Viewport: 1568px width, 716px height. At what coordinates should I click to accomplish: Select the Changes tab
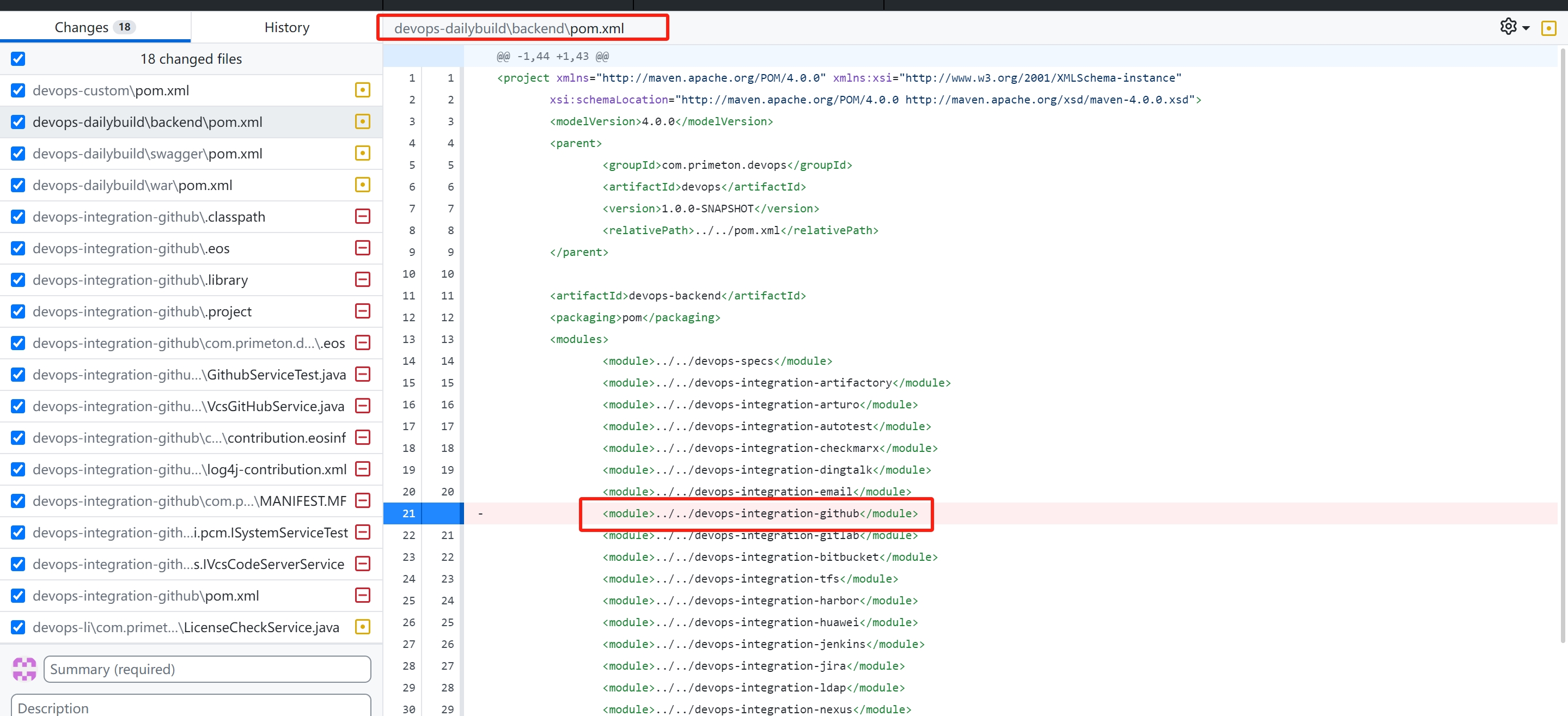click(x=94, y=27)
